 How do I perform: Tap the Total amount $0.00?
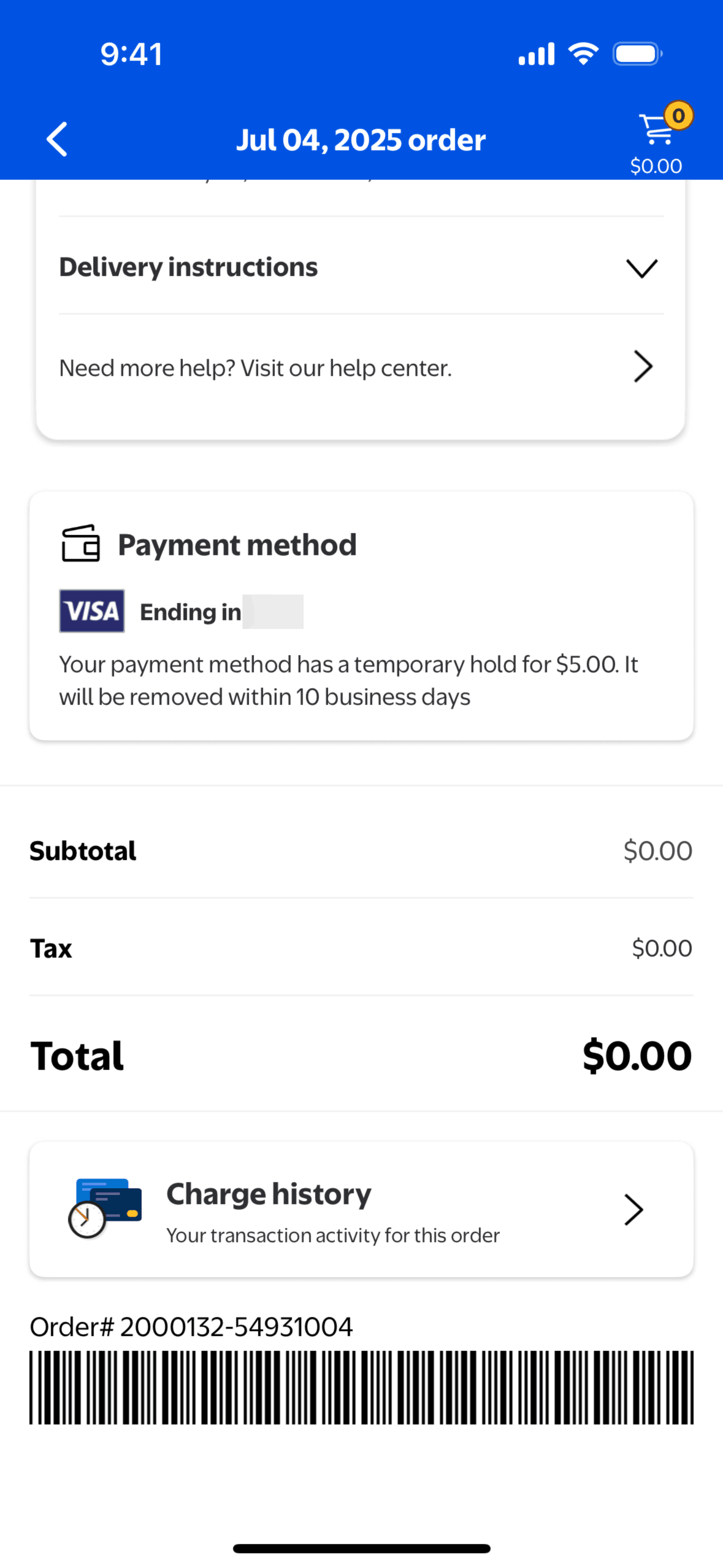tap(637, 1055)
